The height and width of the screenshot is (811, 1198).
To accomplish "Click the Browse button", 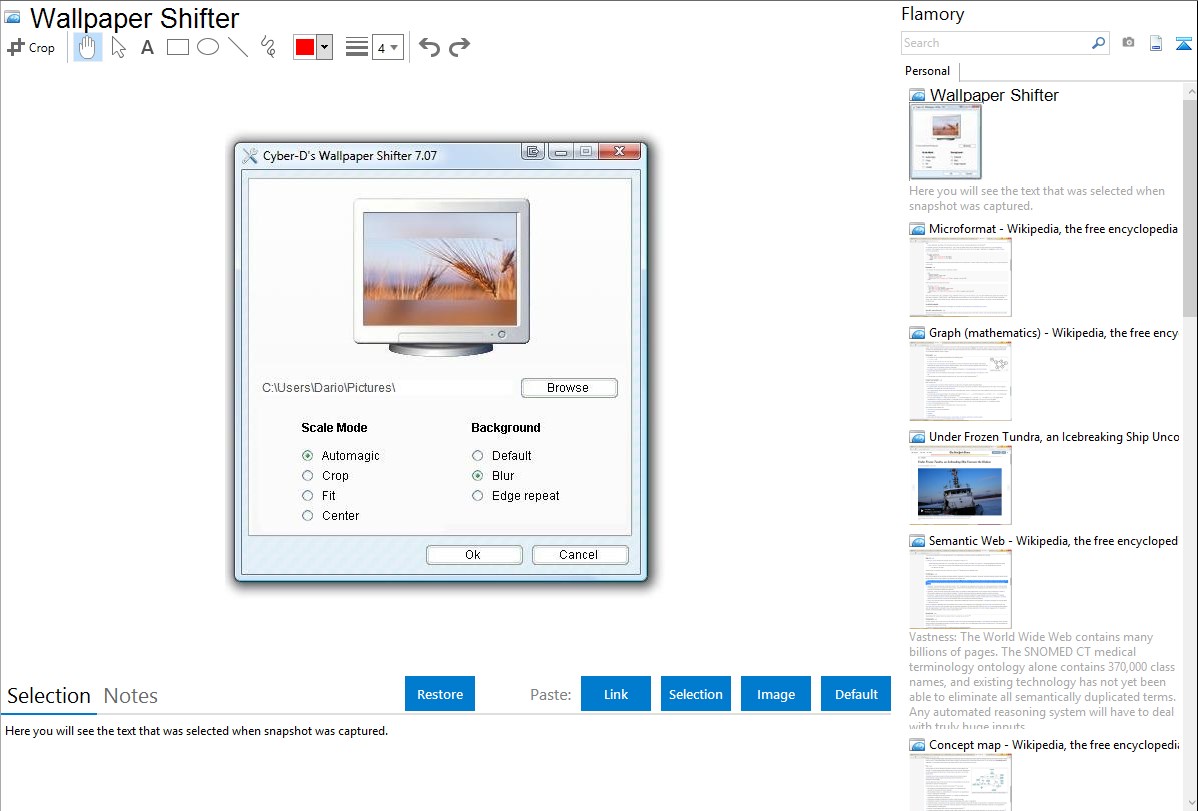I will [568, 388].
